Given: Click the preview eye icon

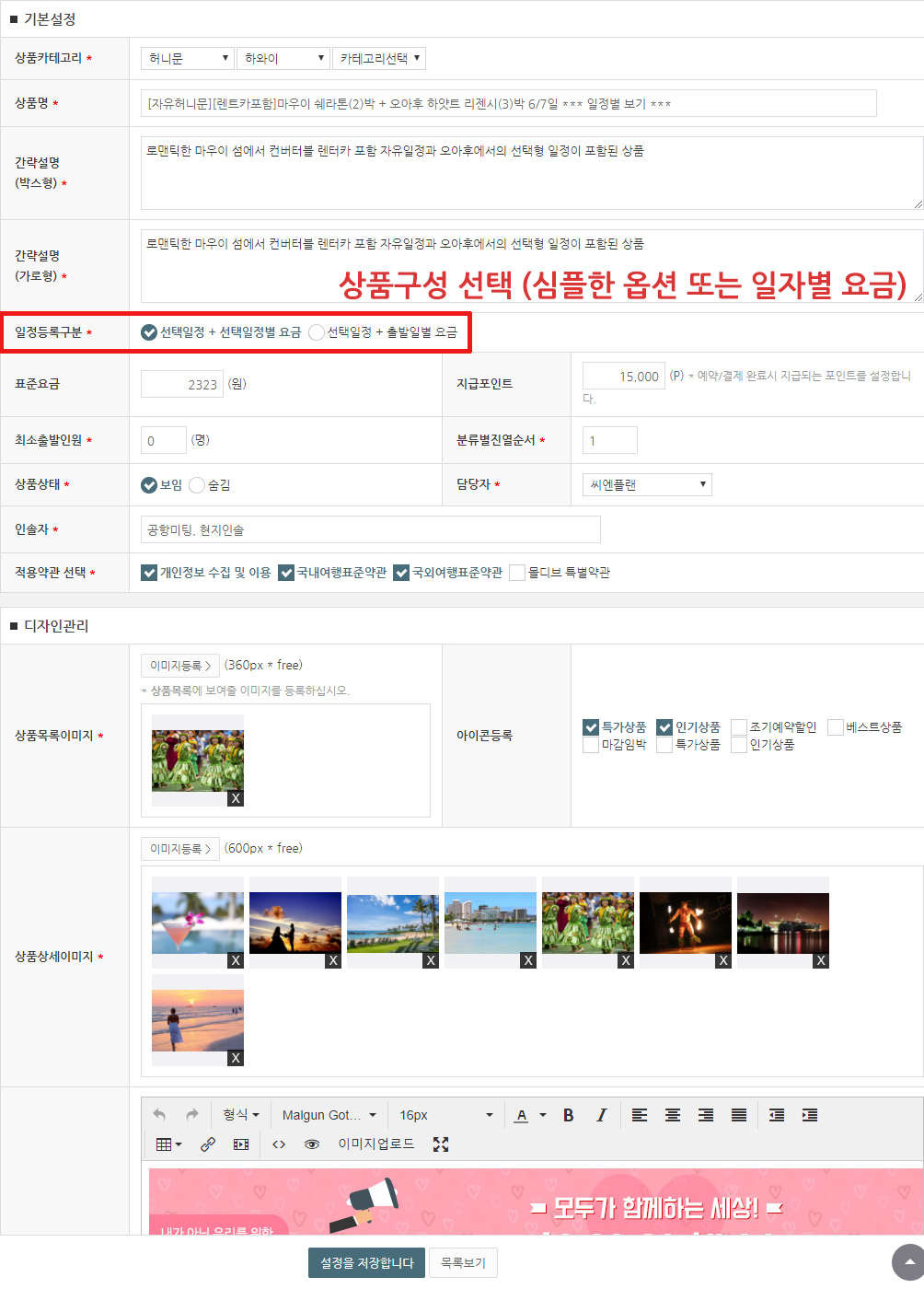Looking at the screenshot, I should click(x=312, y=1144).
